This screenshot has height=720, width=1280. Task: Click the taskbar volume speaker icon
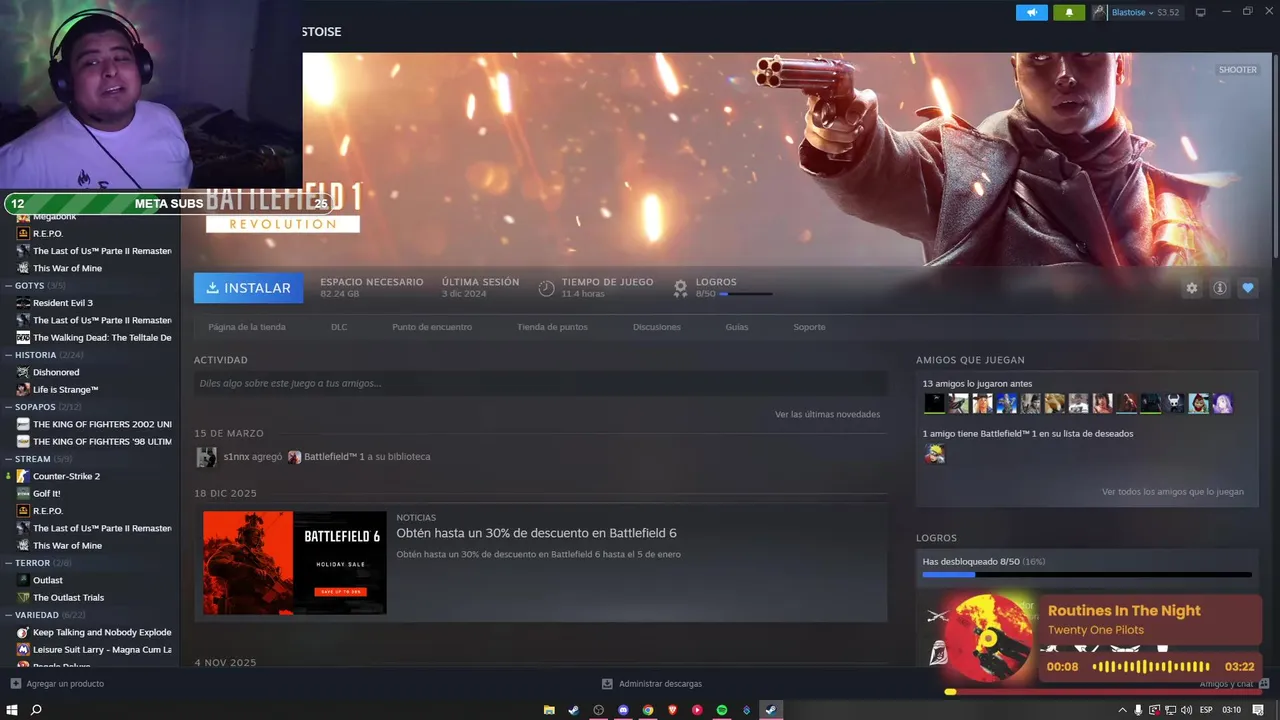click(x=1186, y=710)
